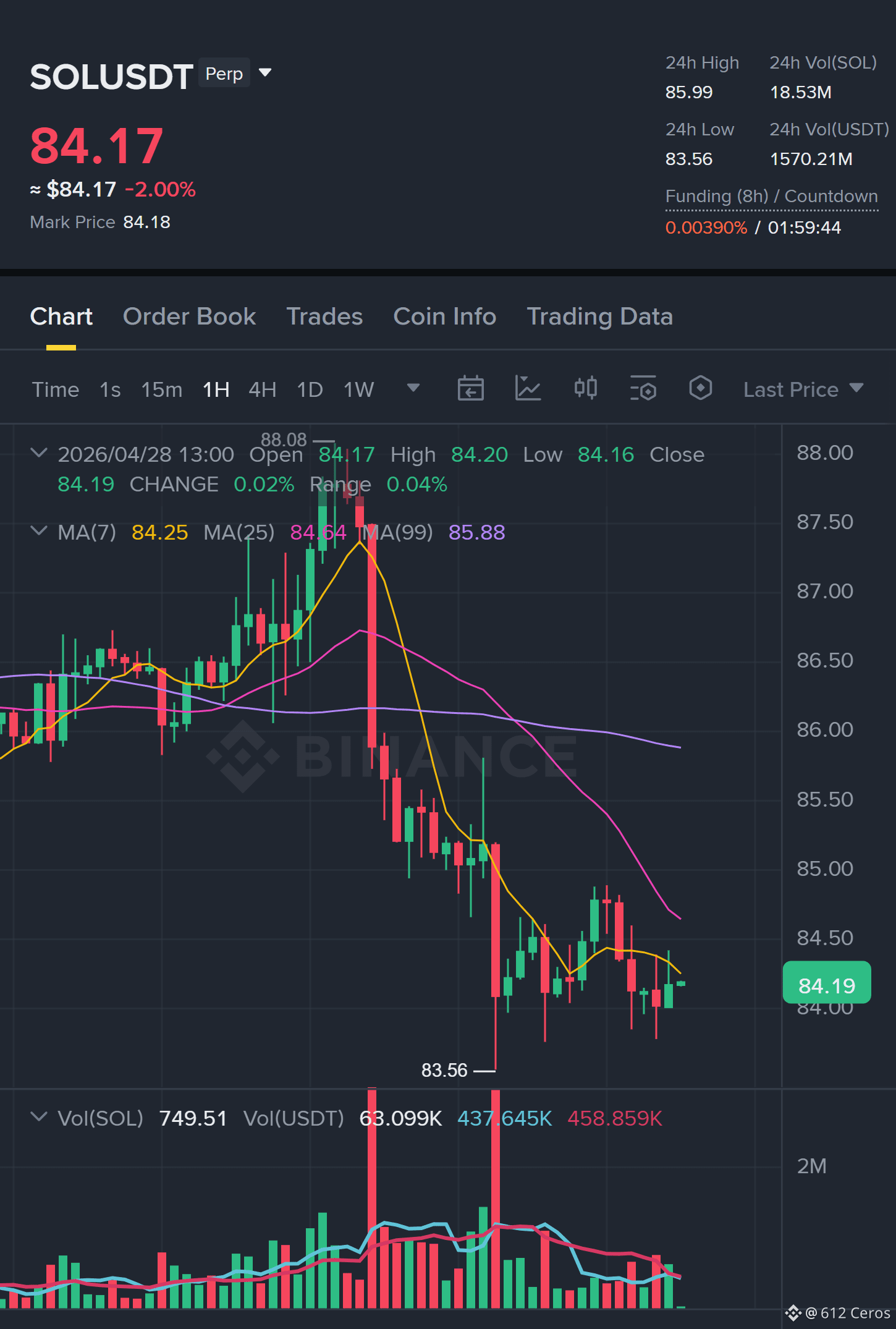Click the Funding (8h) / Countdown link

[771, 197]
